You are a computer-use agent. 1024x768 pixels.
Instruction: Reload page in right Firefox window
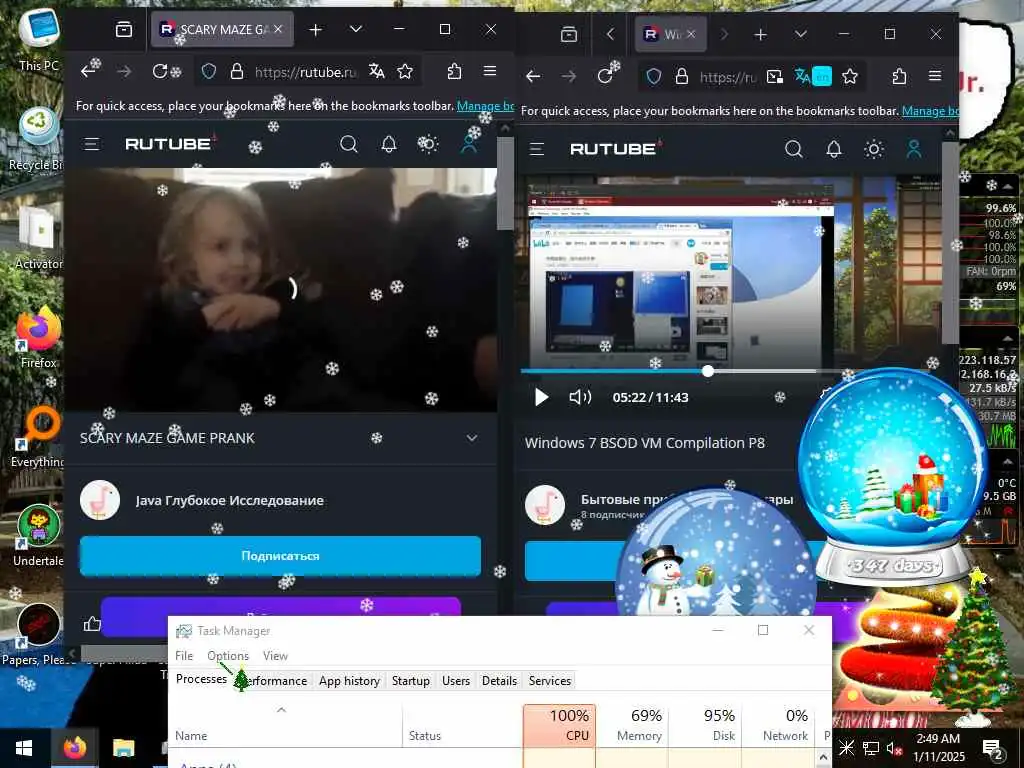[x=605, y=76]
